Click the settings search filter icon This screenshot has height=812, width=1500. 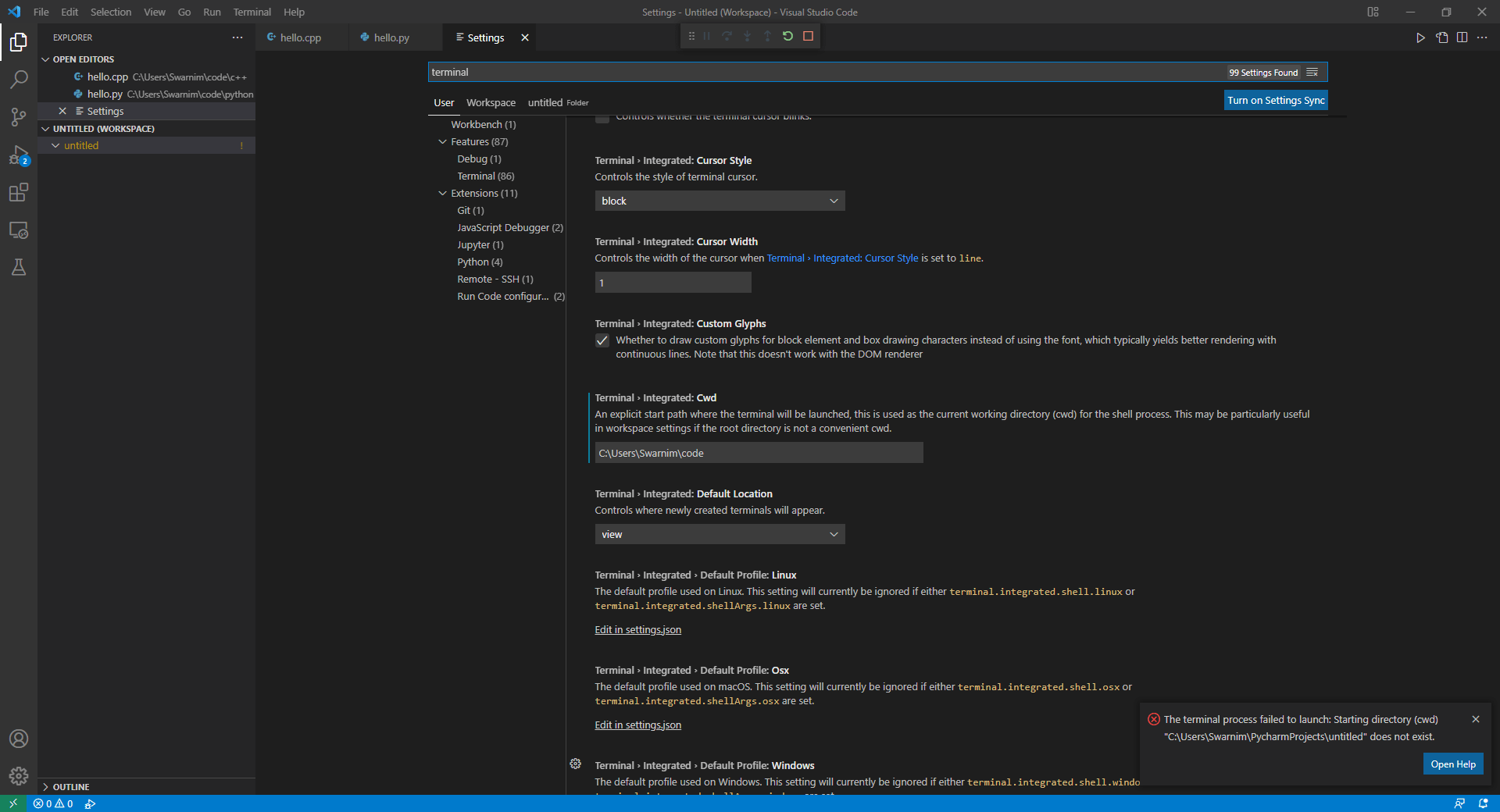pyautogui.click(x=1312, y=72)
